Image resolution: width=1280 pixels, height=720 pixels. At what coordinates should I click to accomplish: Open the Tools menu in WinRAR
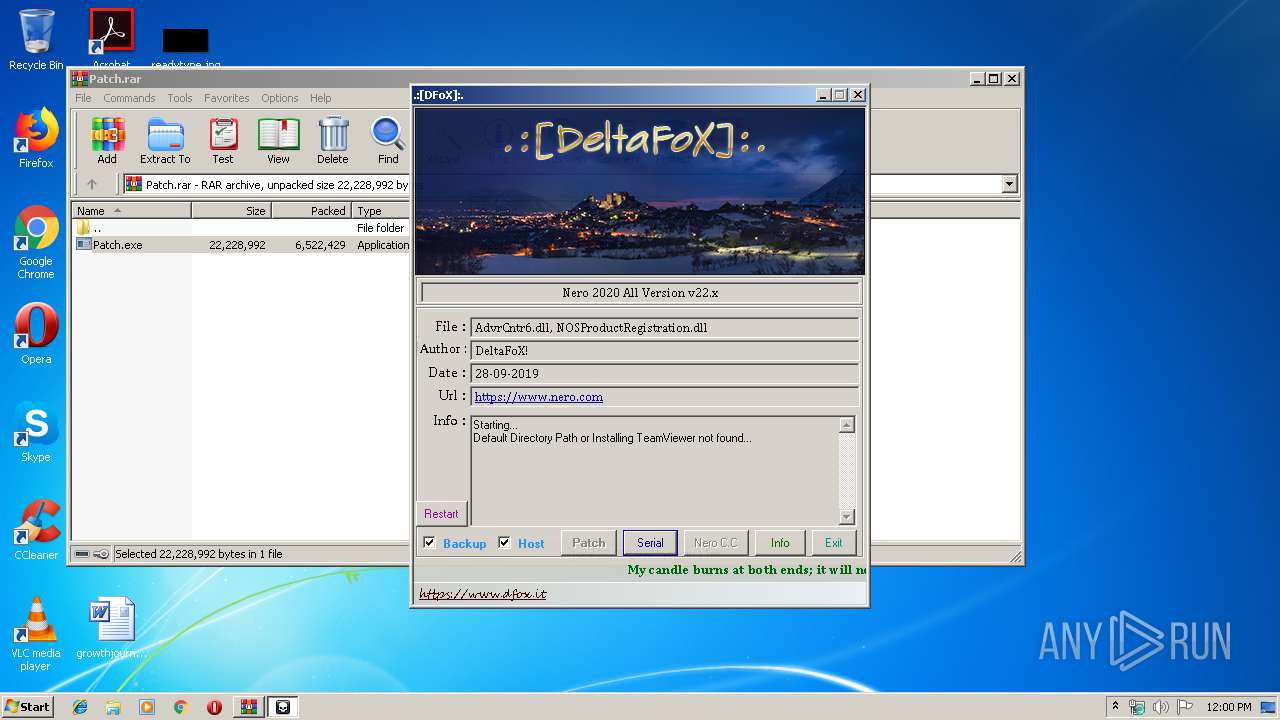coord(180,98)
